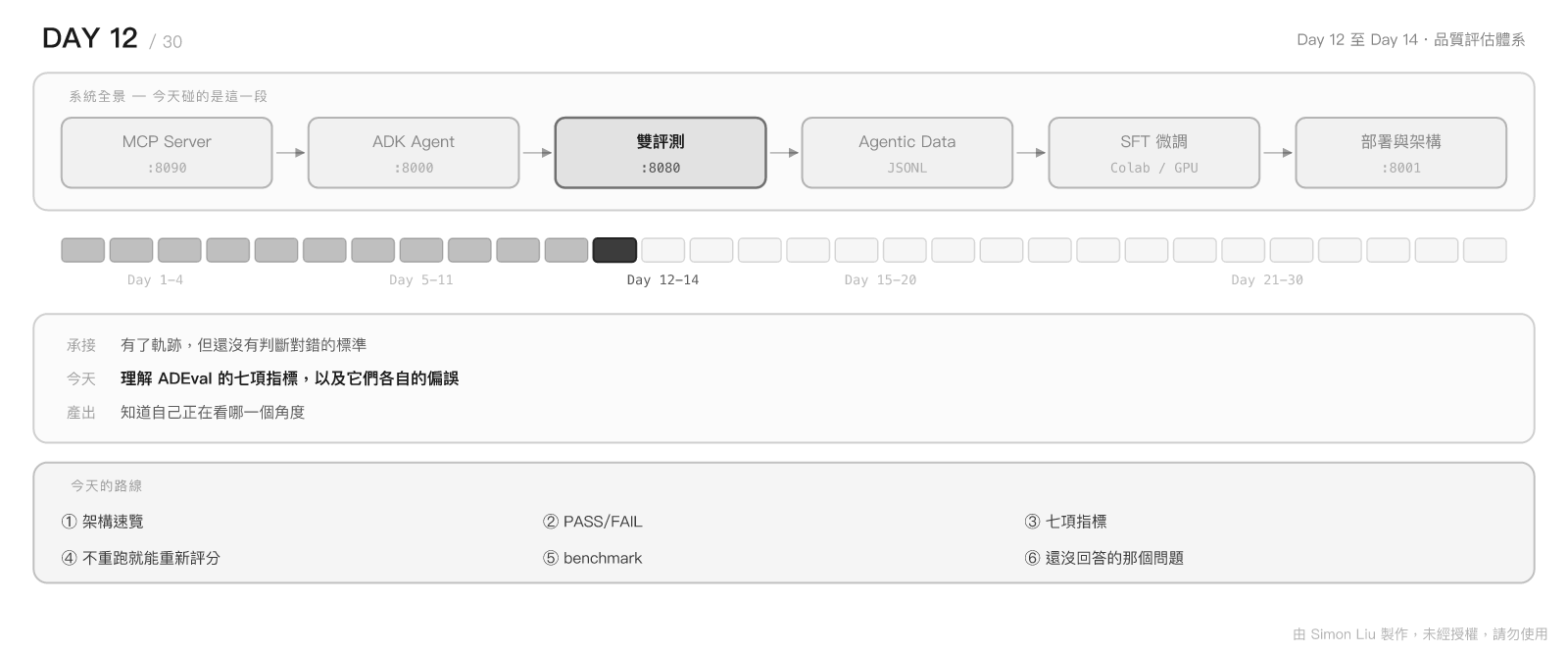Click the highlighted 雙評測 :8080 box

(661, 153)
